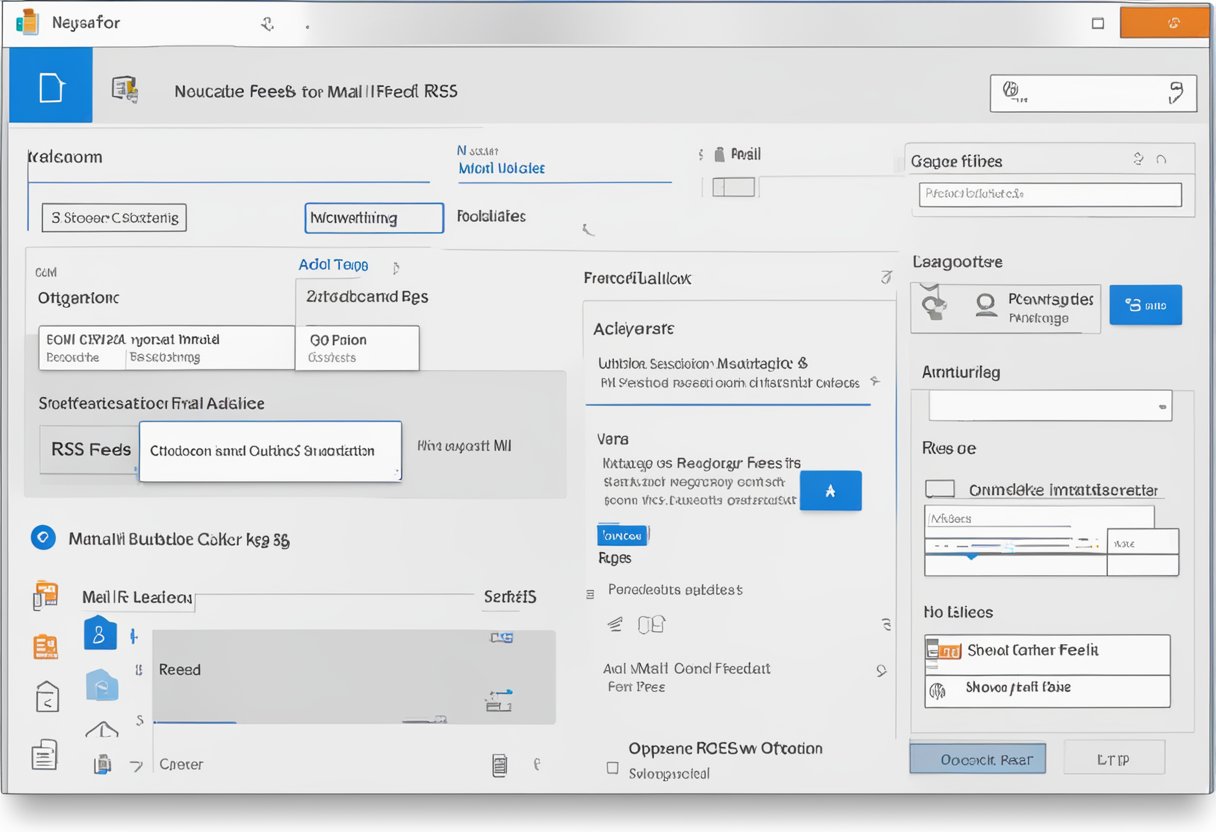1216x832 pixels.
Task: Toggle the blue owcoe switch above Fges
Action: [x=623, y=534]
